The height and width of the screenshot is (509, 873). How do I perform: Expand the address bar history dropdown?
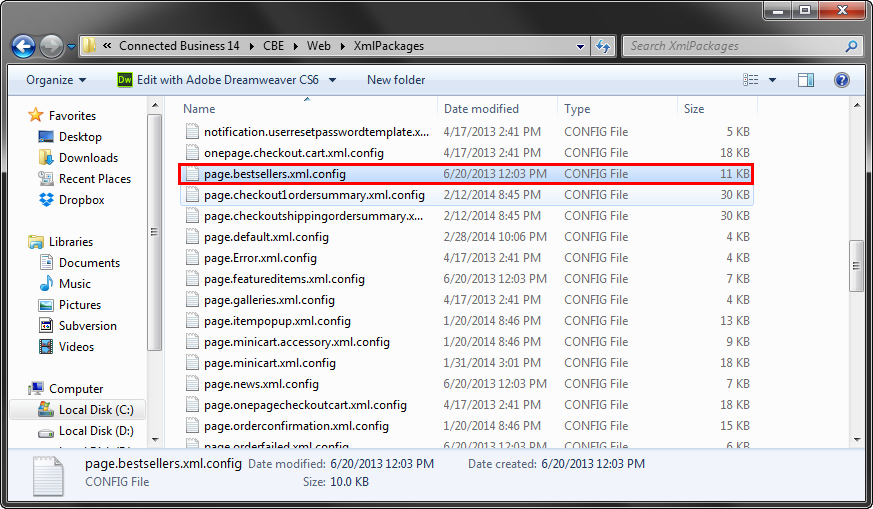[581, 46]
